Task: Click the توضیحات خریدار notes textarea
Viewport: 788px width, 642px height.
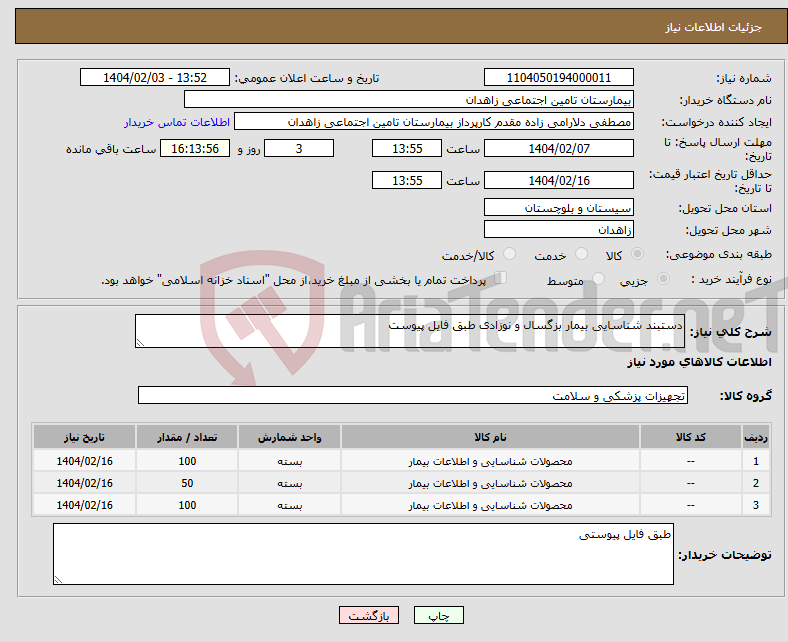Action: click(x=363, y=555)
